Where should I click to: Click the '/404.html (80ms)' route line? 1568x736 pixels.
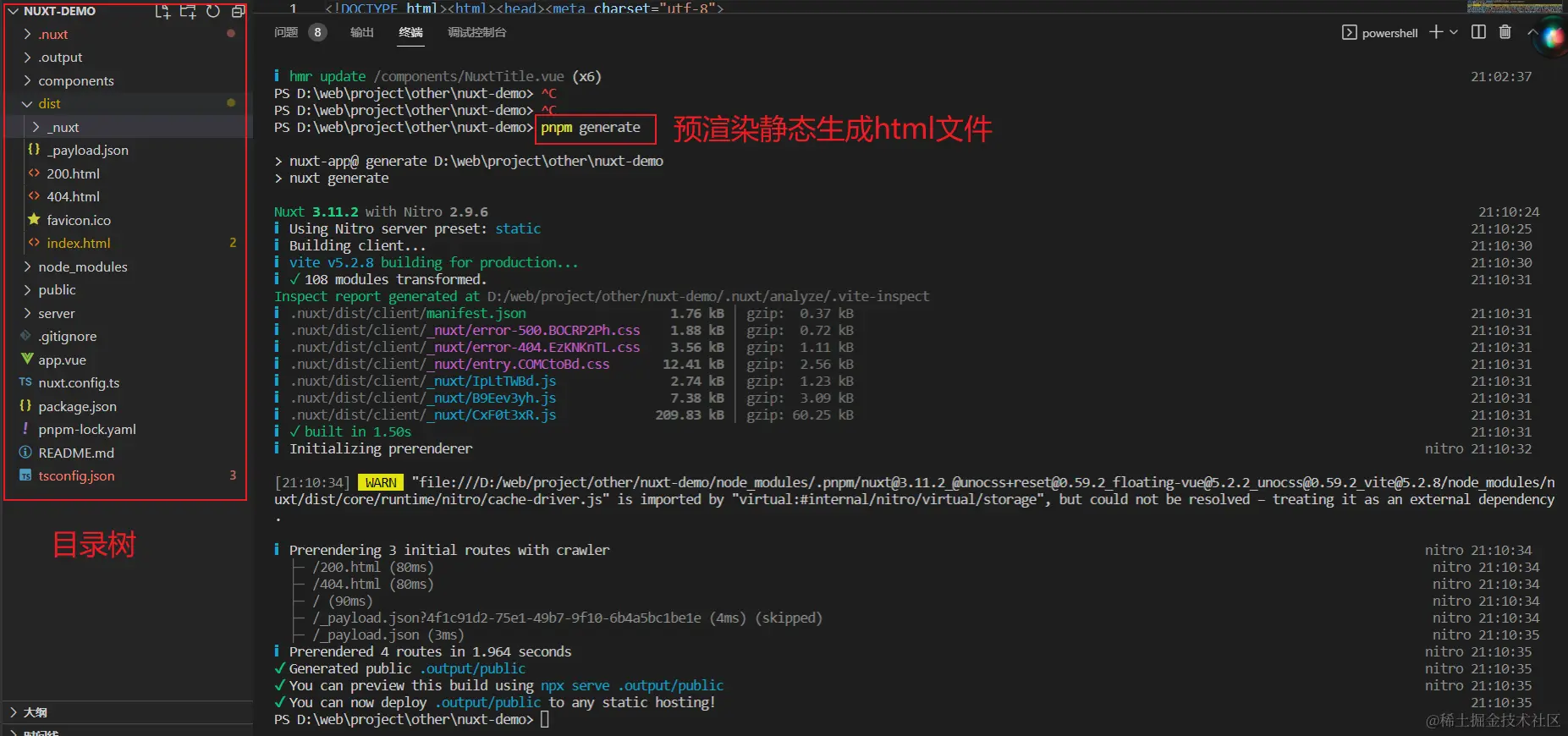point(373,584)
